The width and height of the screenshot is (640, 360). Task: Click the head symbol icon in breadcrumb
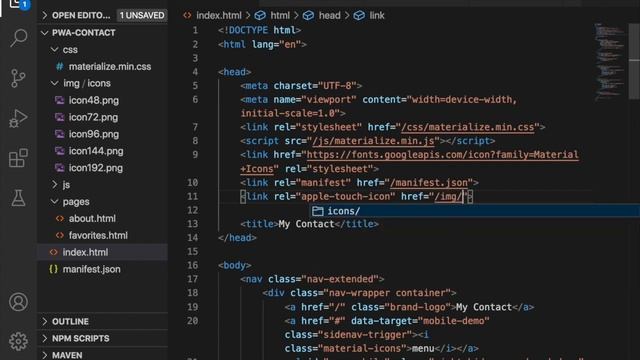309,16
